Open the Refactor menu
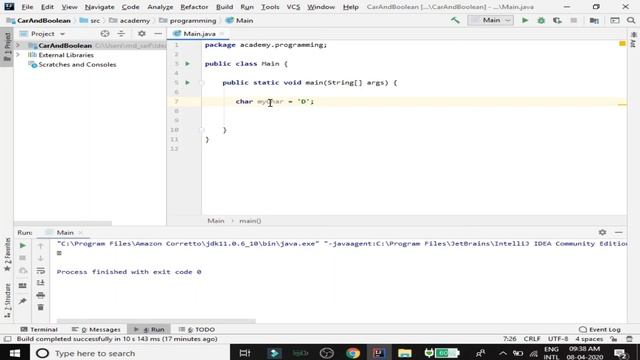Screen dimensions: 640x360 pos(194,7)
